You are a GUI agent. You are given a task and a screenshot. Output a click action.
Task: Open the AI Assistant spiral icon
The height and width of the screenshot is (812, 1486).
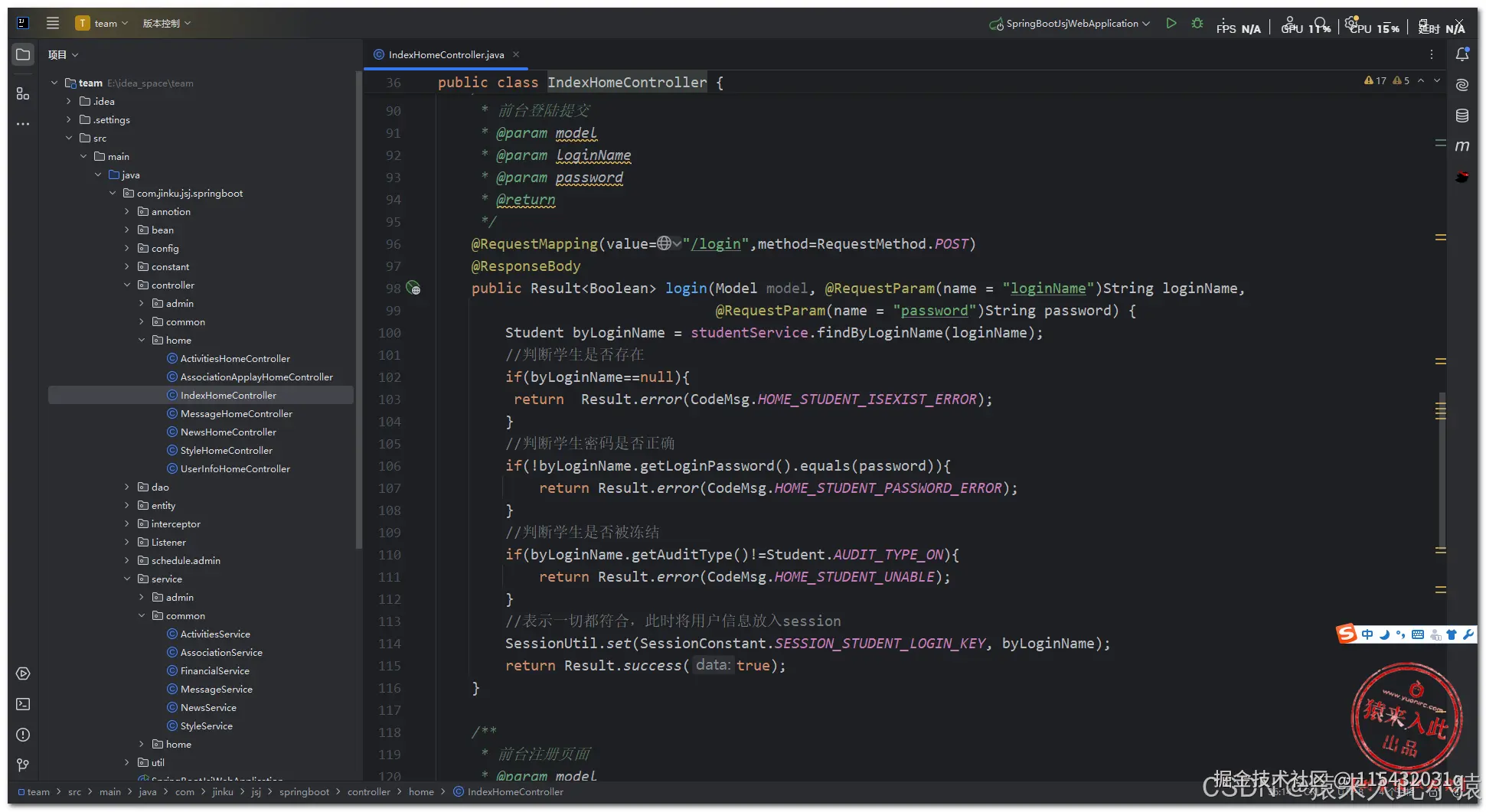(x=1462, y=85)
